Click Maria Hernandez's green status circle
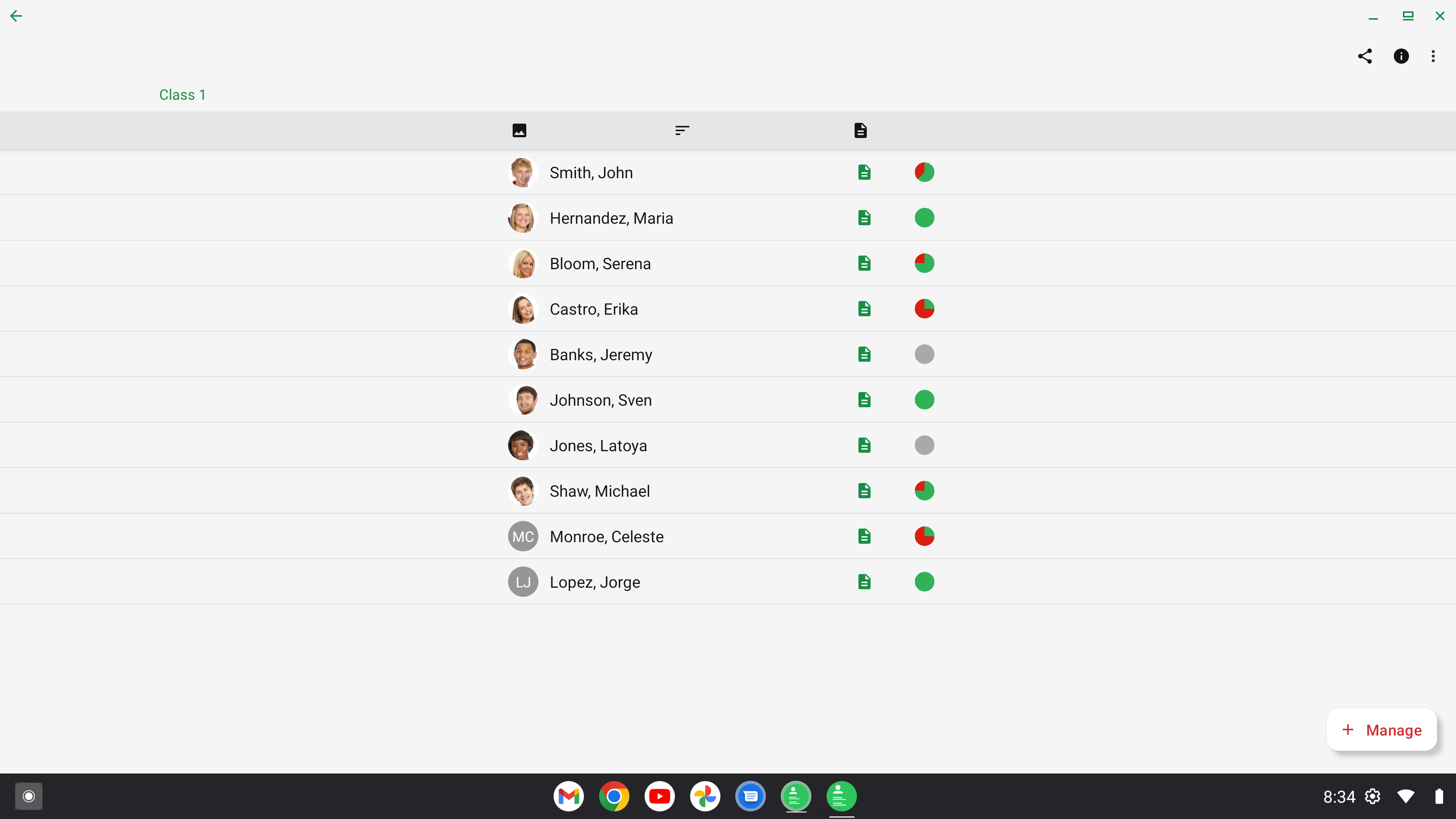 925,218
